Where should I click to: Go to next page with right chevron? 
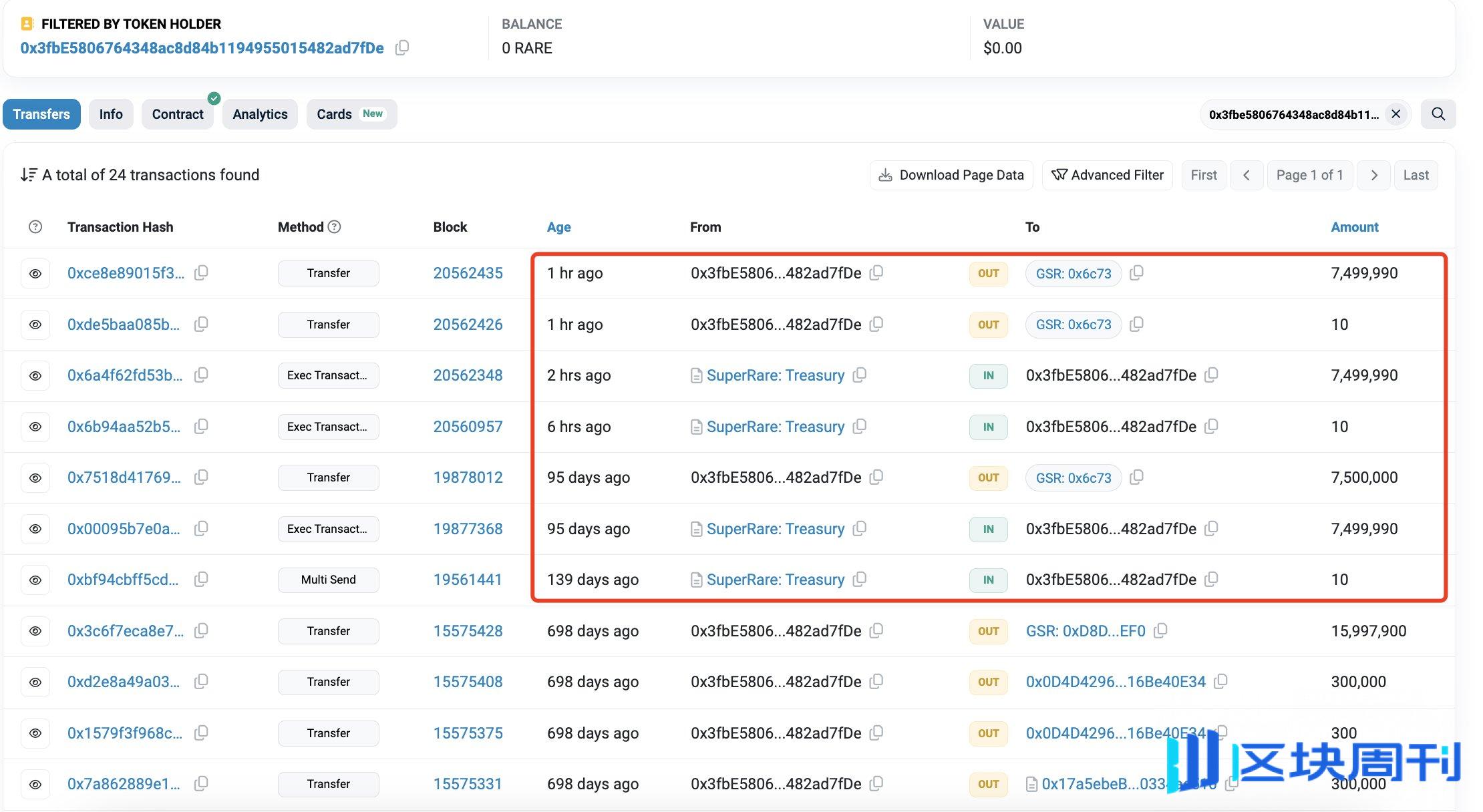pyautogui.click(x=1374, y=175)
